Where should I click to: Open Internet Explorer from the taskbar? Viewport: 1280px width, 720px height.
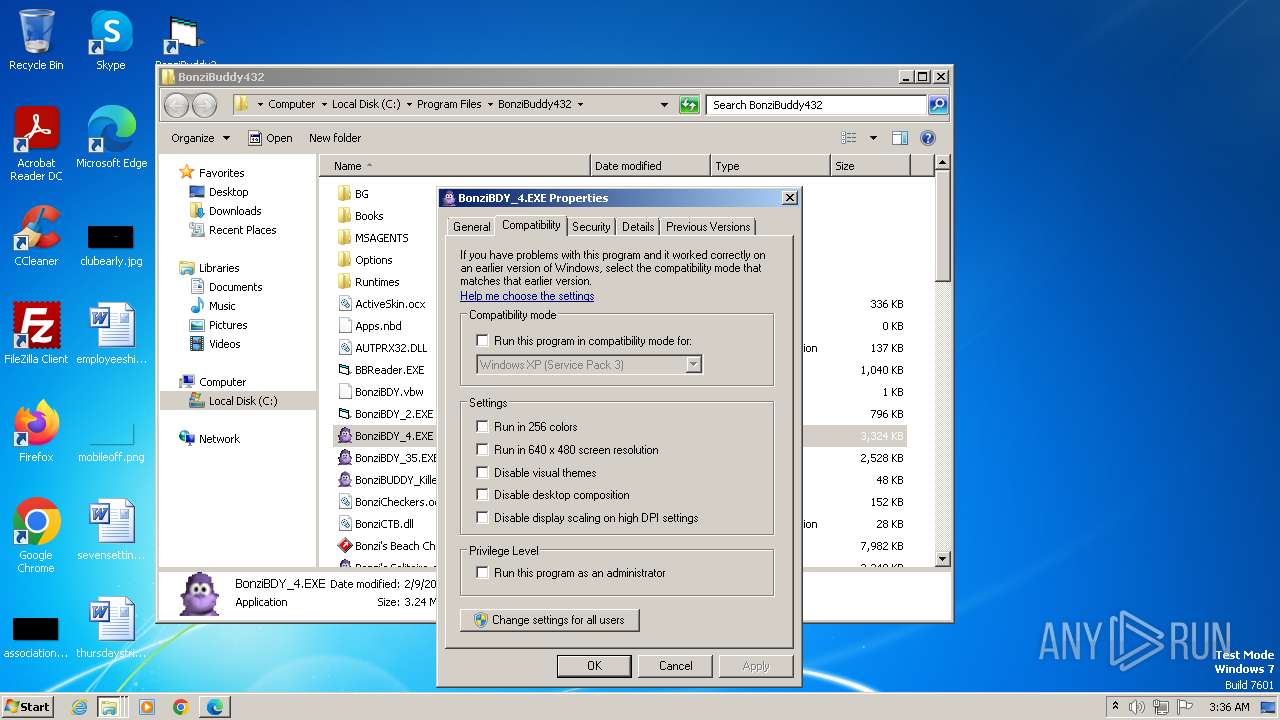79,707
